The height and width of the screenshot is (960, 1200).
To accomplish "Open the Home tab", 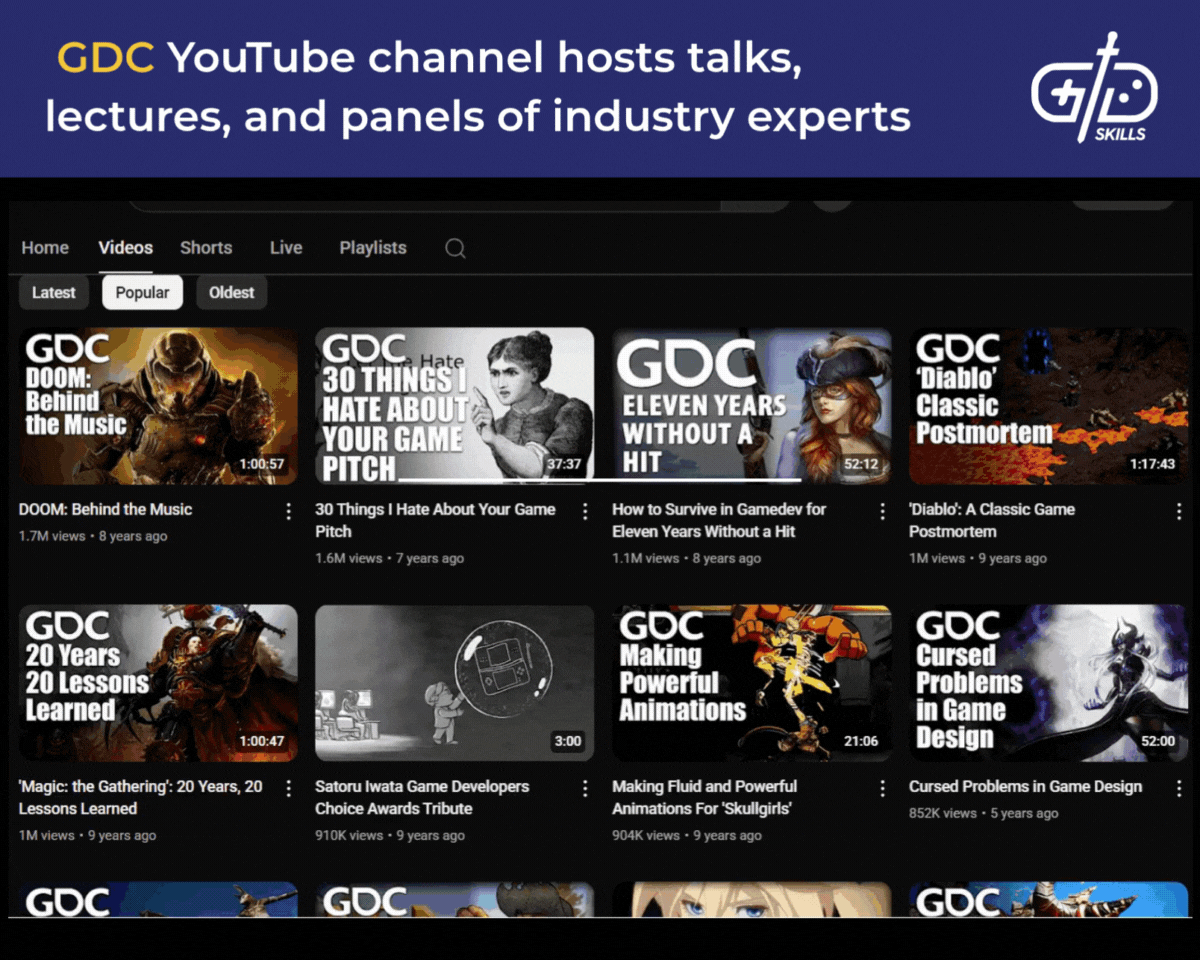I will click(45, 247).
